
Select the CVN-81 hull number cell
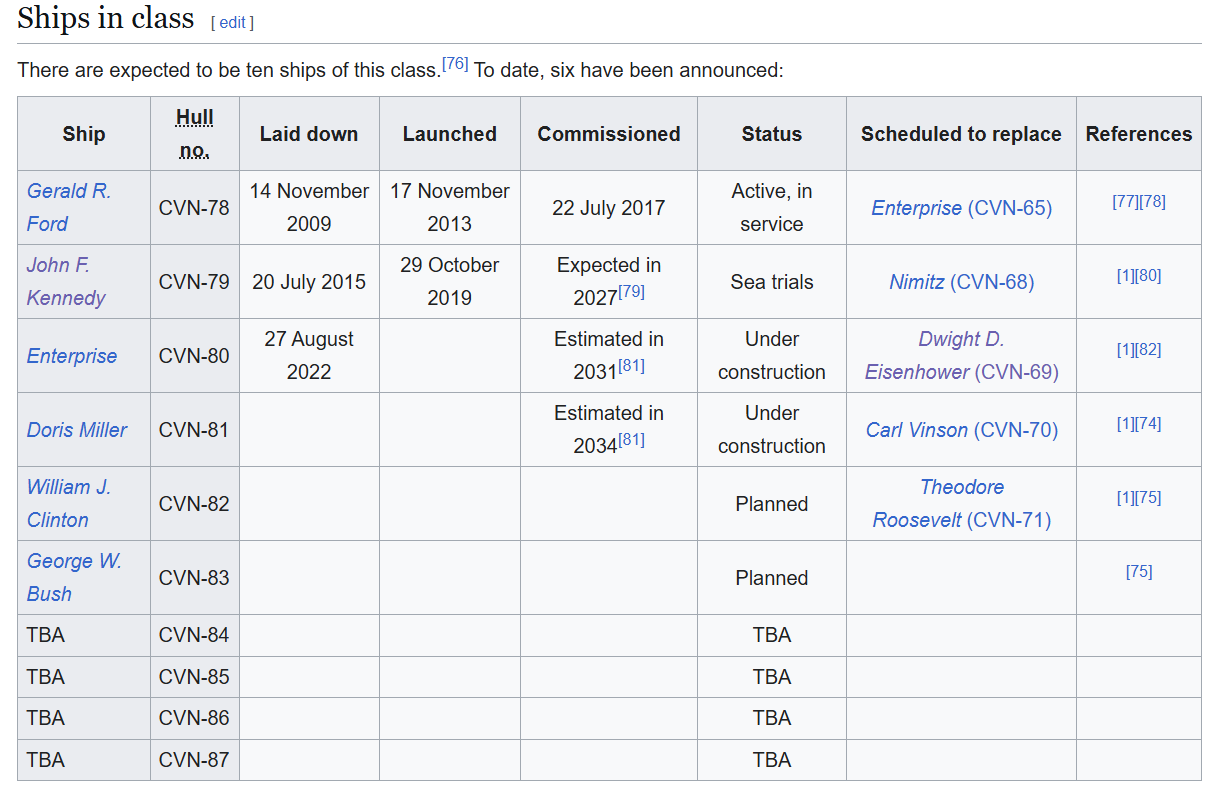194,430
